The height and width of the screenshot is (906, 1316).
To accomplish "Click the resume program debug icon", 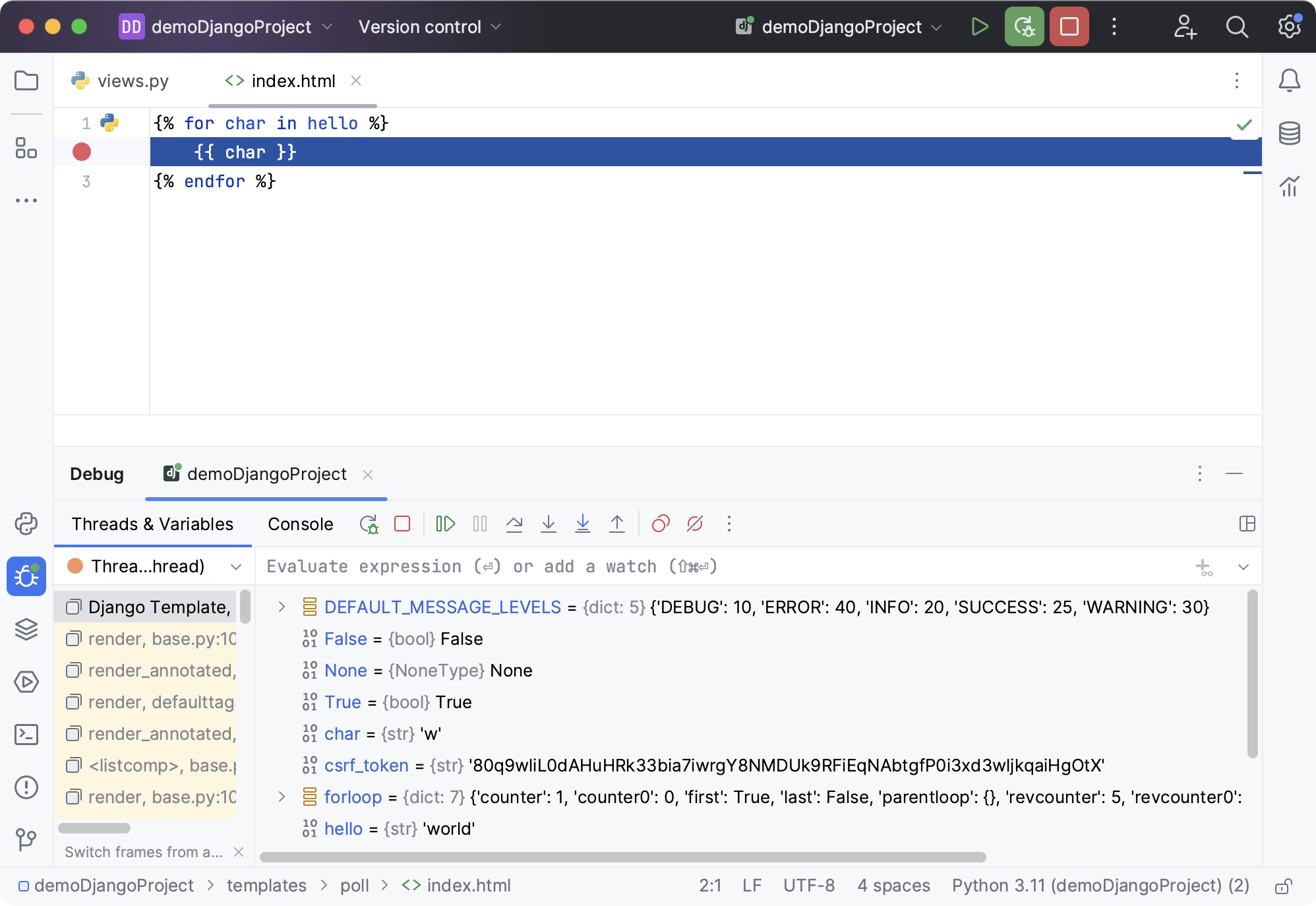I will click(446, 523).
